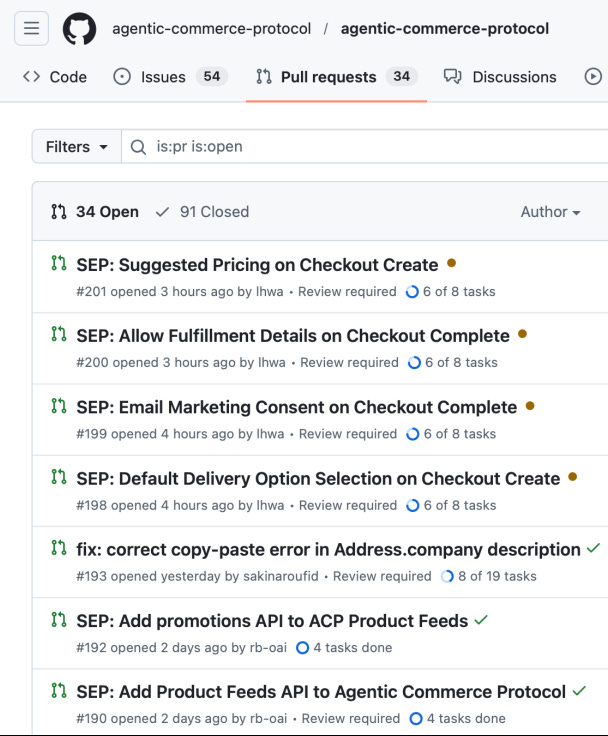The image size is (608, 736).
Task: Show the 34 Open pull requests
Action: [95, 212]
